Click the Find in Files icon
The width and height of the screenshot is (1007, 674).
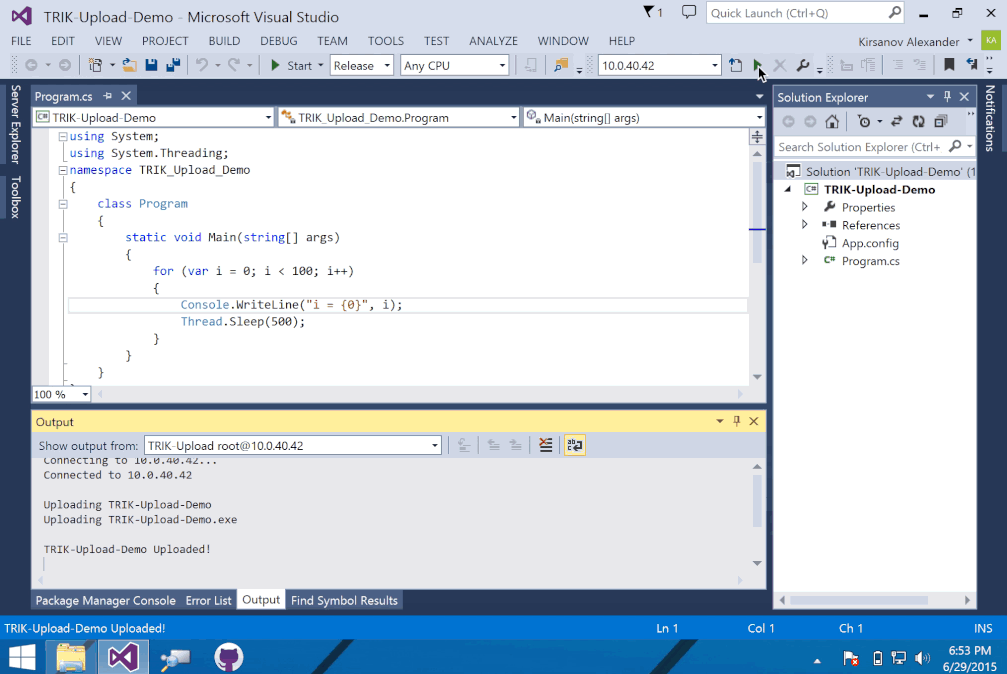point(561,65)
